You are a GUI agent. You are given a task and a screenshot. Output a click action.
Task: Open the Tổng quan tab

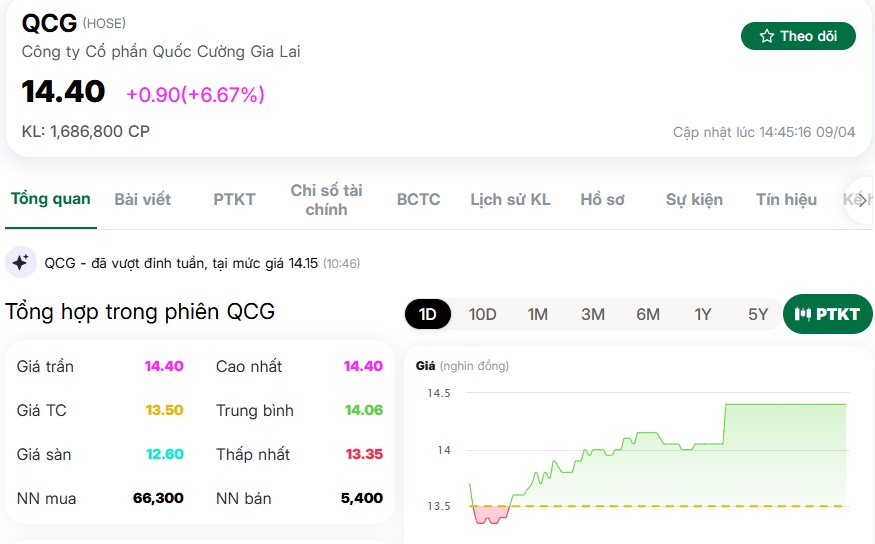pos(51,199)
